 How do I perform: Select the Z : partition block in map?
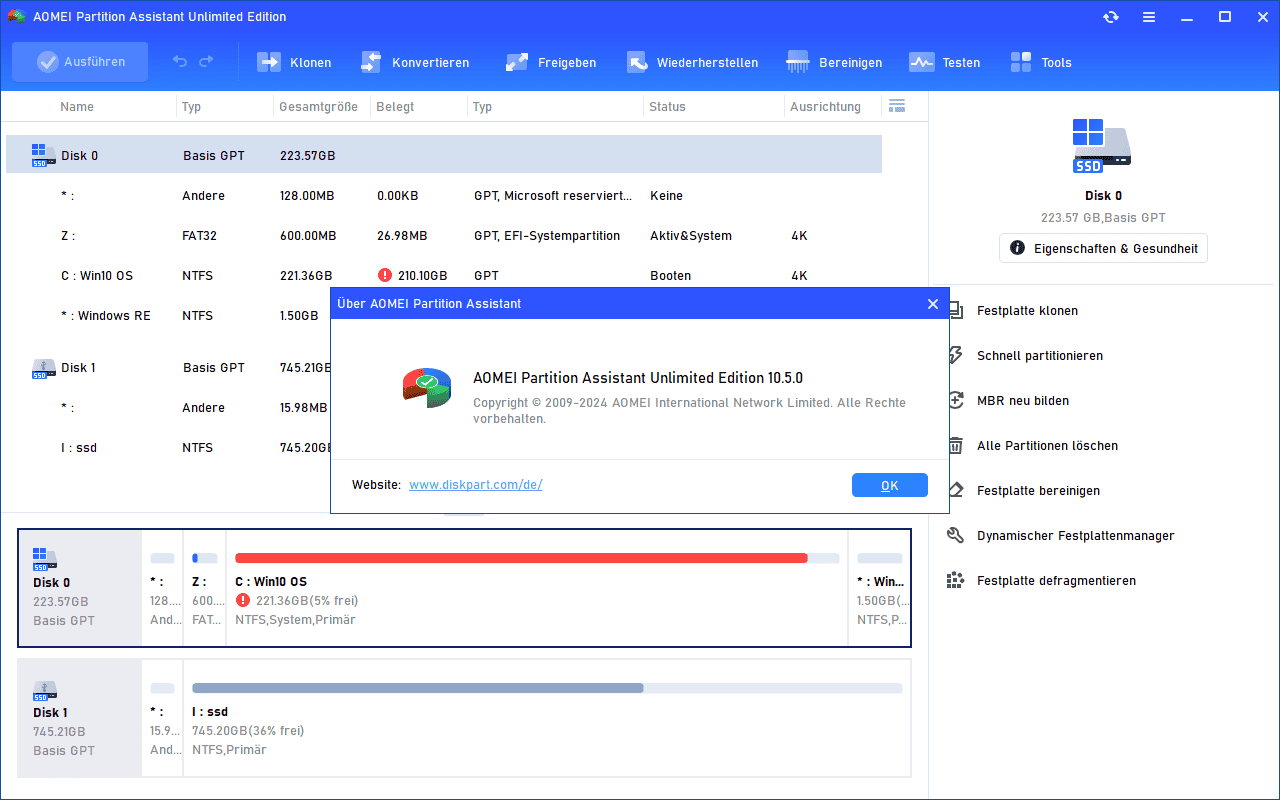tap(205, 588)
